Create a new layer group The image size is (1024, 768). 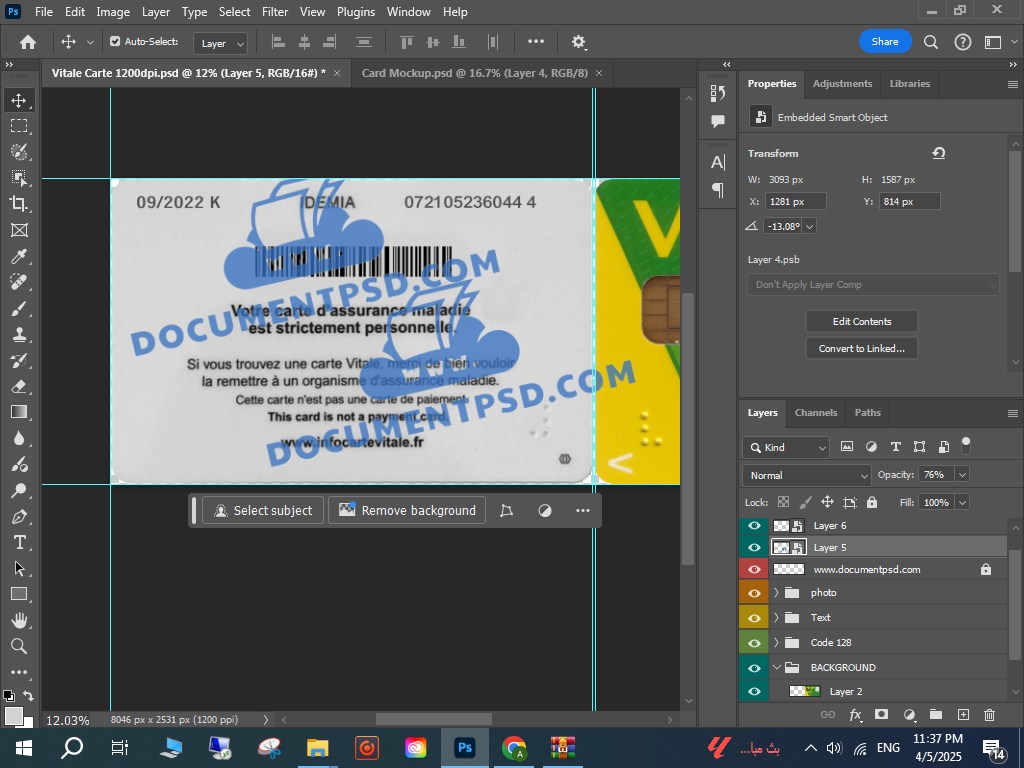point(936,714)
